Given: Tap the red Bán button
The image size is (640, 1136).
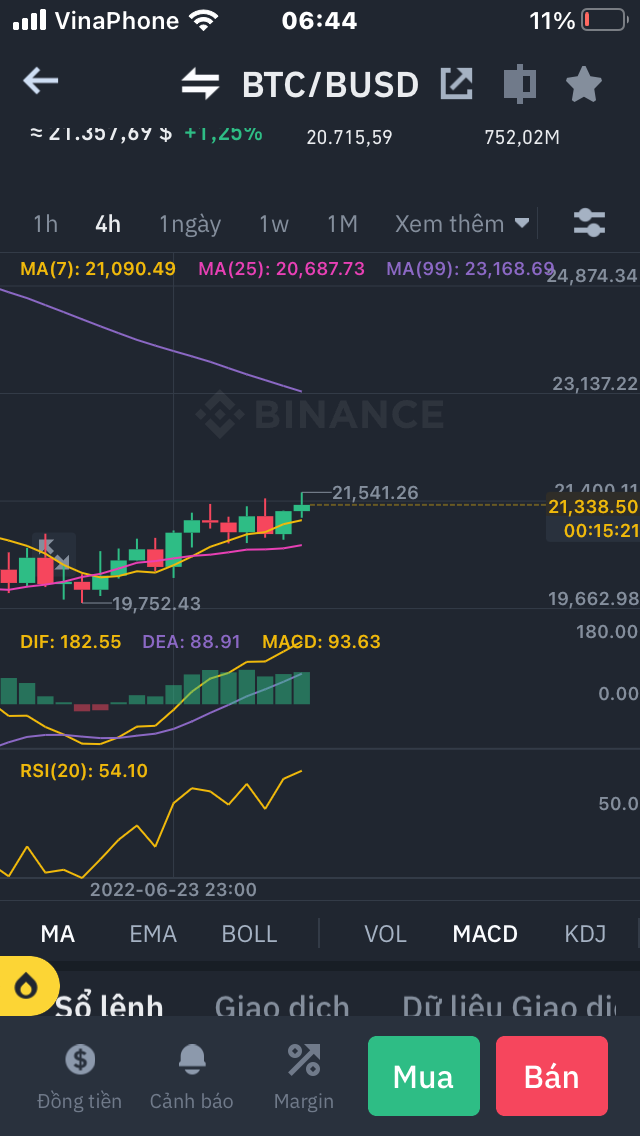Looking at the screenshot, I should coord(552,1076).
